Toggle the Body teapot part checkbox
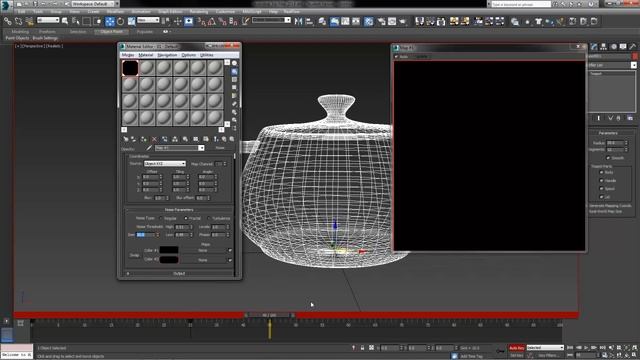640x360 pixels. pyautogui.click(x=601, y=173)
